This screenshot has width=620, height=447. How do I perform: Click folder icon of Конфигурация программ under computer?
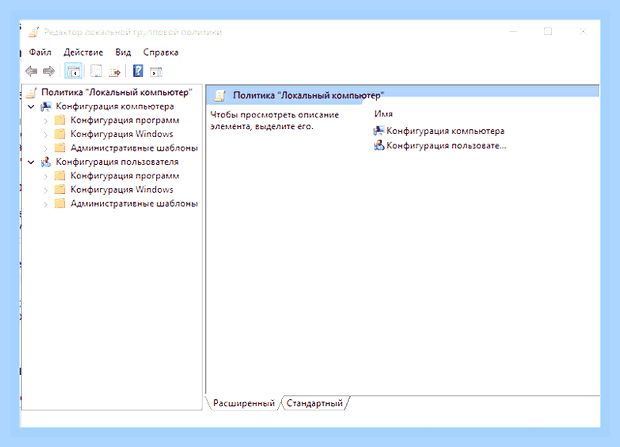[60, 120]
